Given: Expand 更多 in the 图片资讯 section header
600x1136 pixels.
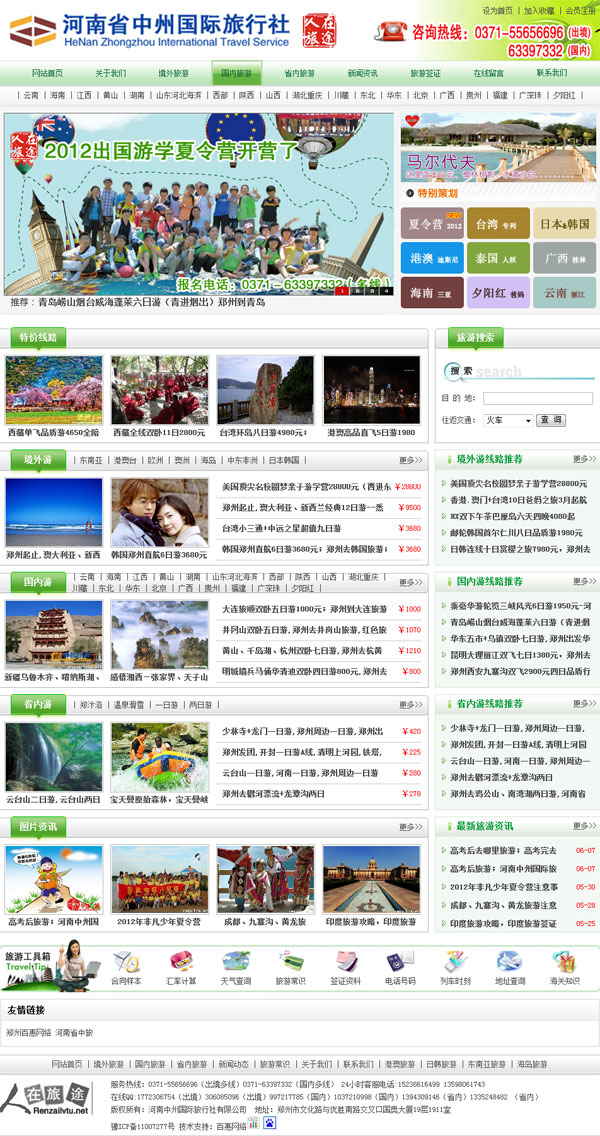Looking at the screenshot, I should coord(411,827).
